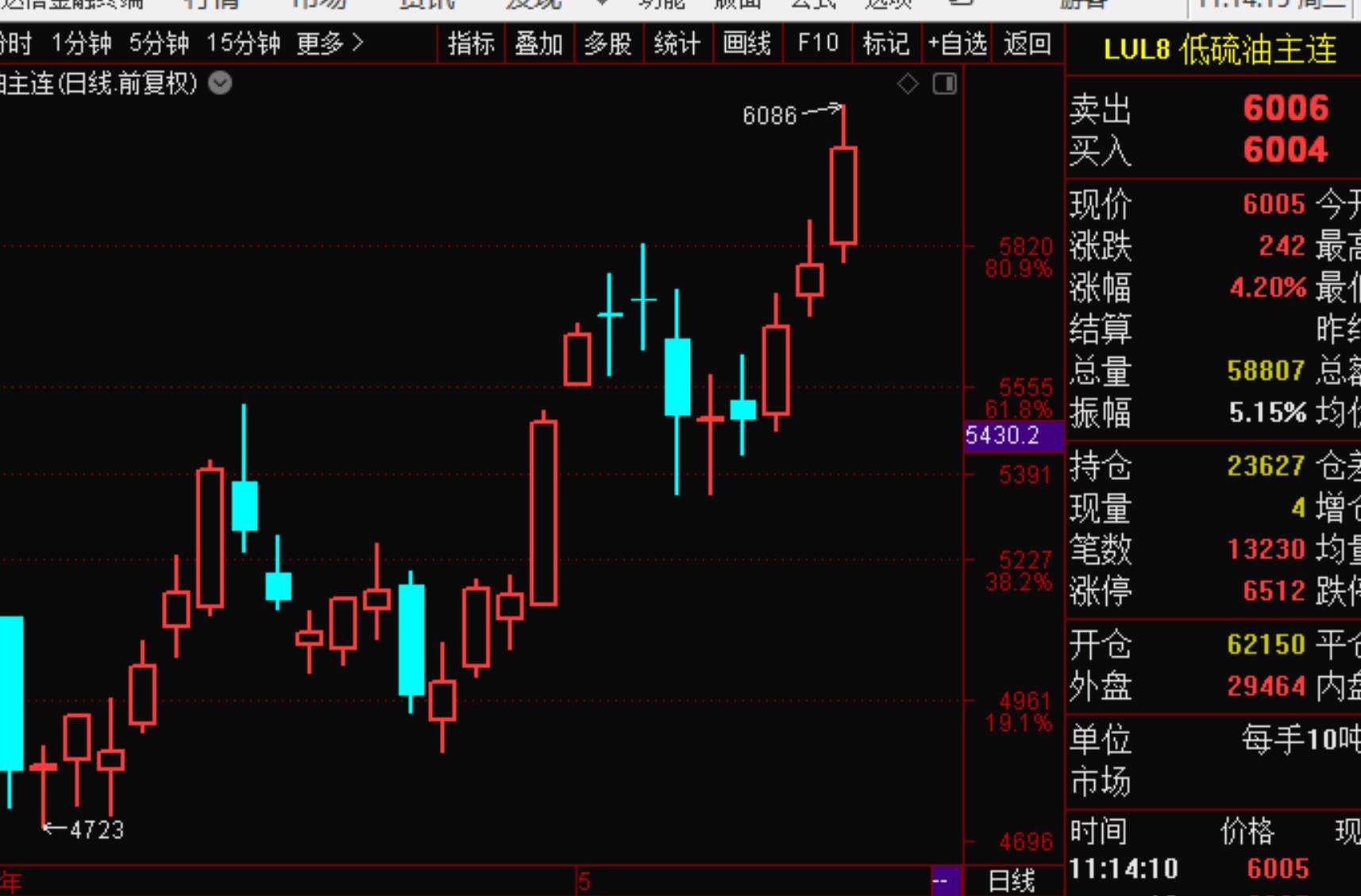This screenshot has width=1361, height=896.
Task: Toggle the purple -- control at bottom
Action: coord(942,879)
